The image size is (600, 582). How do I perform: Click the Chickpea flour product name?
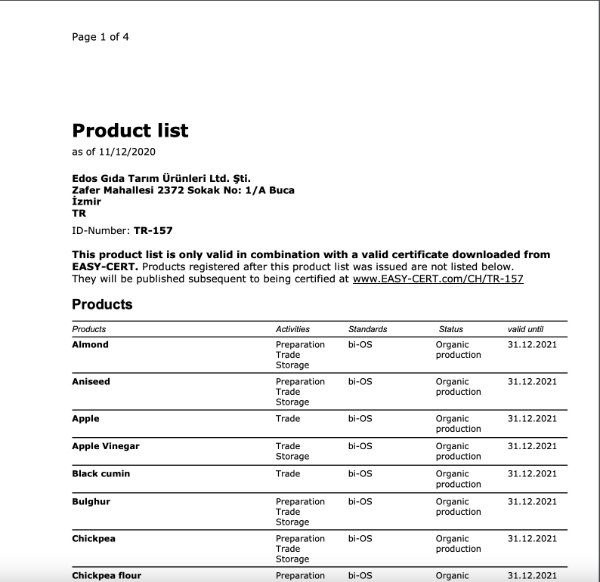[x=106, y=575]
